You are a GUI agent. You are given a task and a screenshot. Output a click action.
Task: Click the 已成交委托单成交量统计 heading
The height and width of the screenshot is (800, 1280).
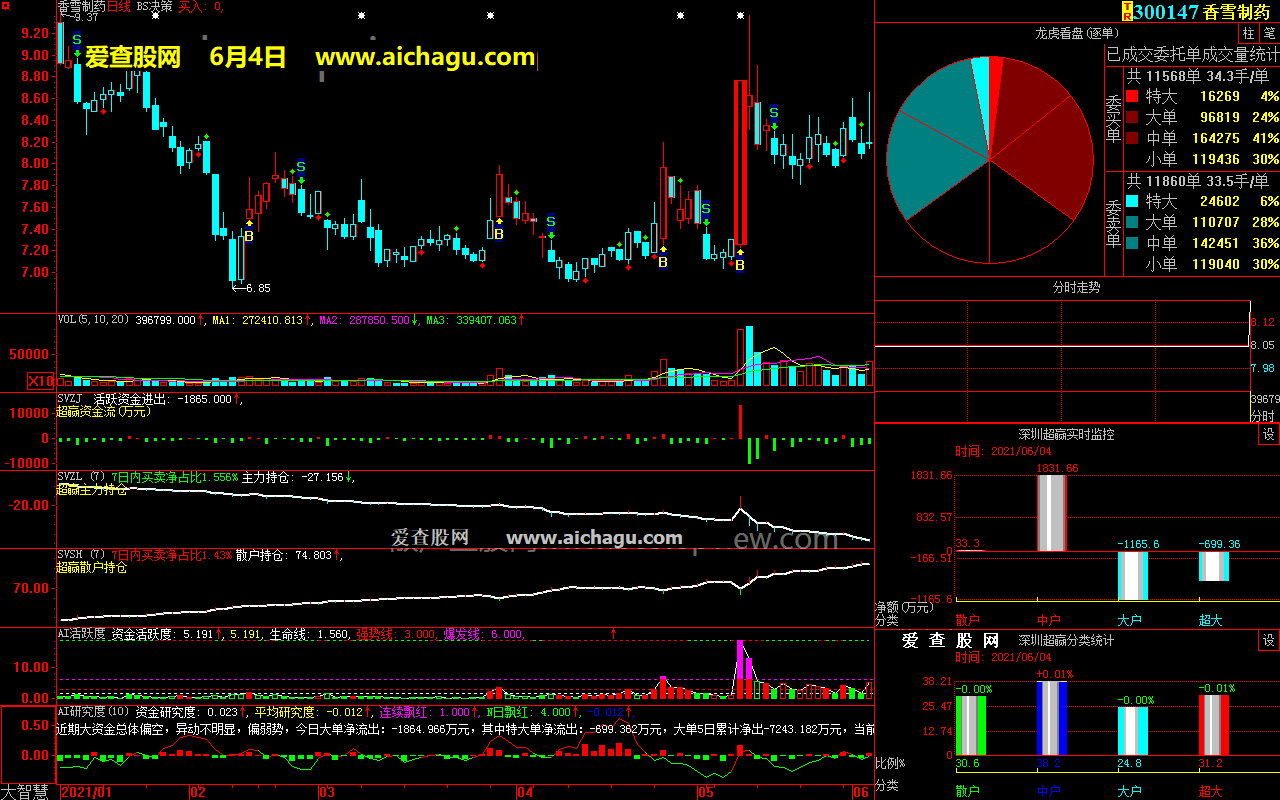pyautogui.click(x=1192, y=54)
